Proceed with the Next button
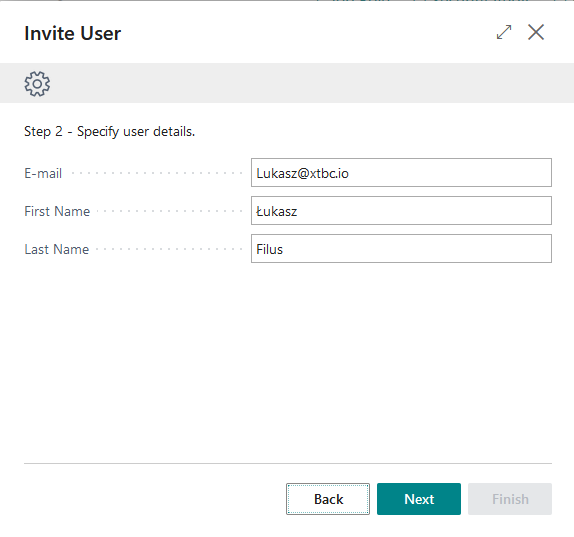Image resolution: width=574 pixels, height=537 pixels. 419,499
